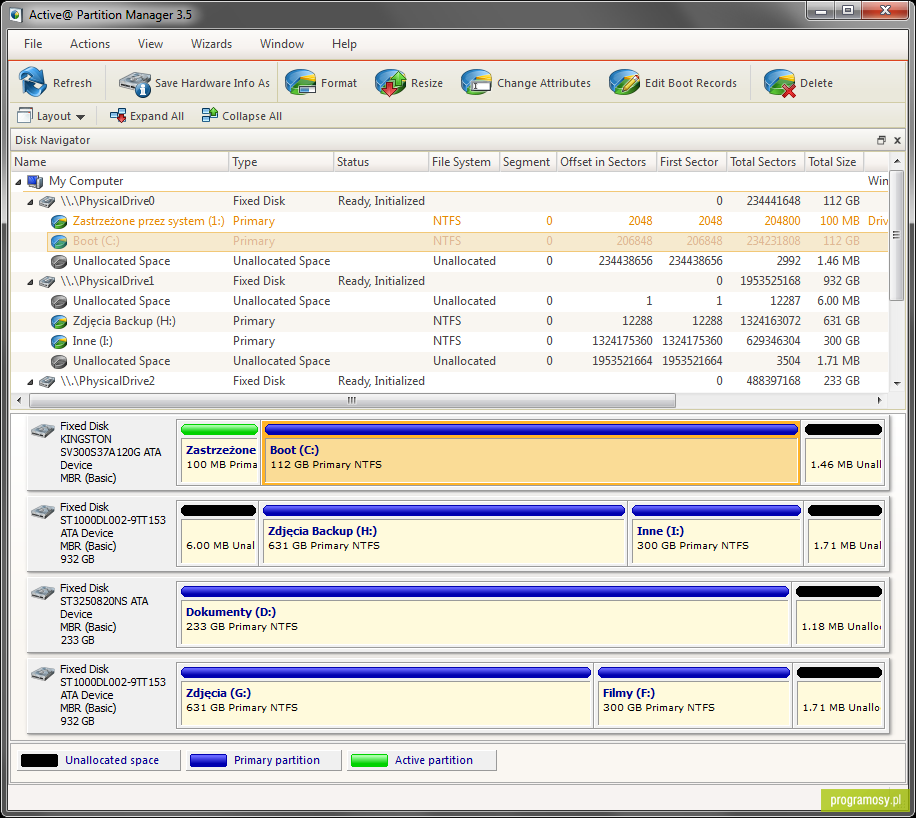
Task: Click the app icon in the title bar
Action: coord(16,15)
